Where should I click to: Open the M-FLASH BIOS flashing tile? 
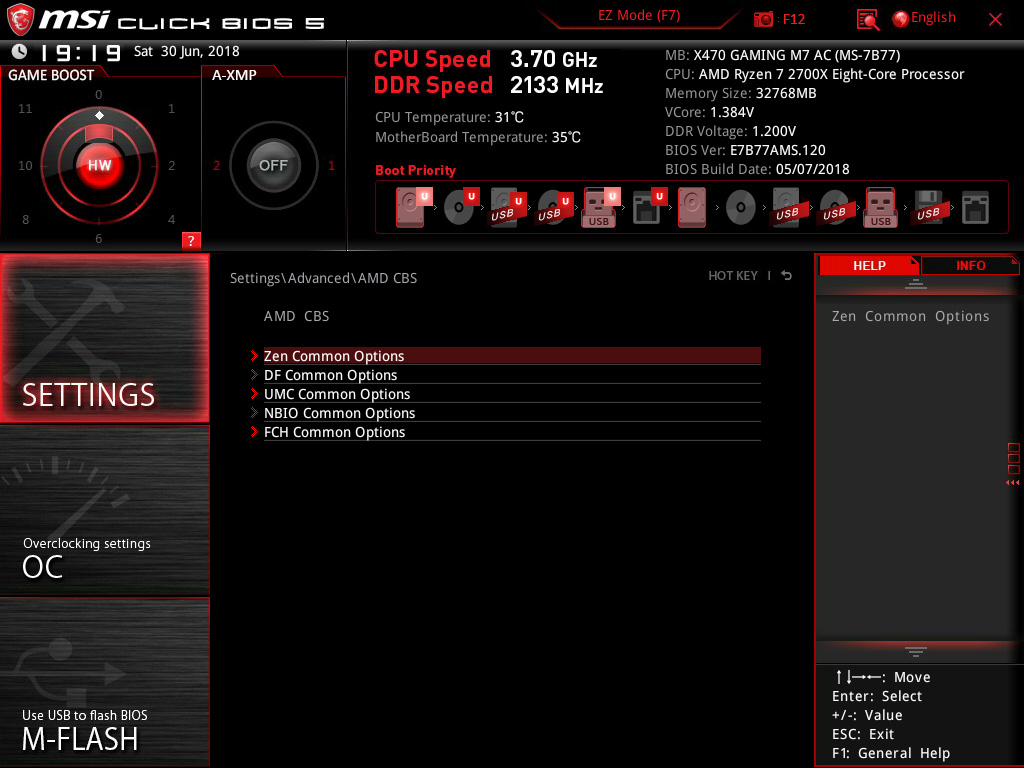click(x=104, y=682)
